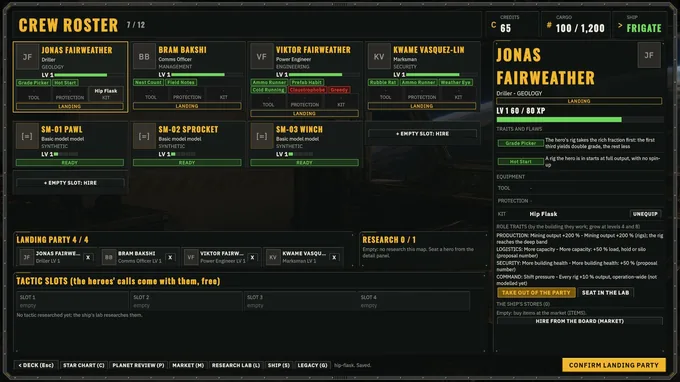The height and width of the screenshot is (382, 680).
Task: Select tactic Slot 4
Action: [x=413, y=301]
